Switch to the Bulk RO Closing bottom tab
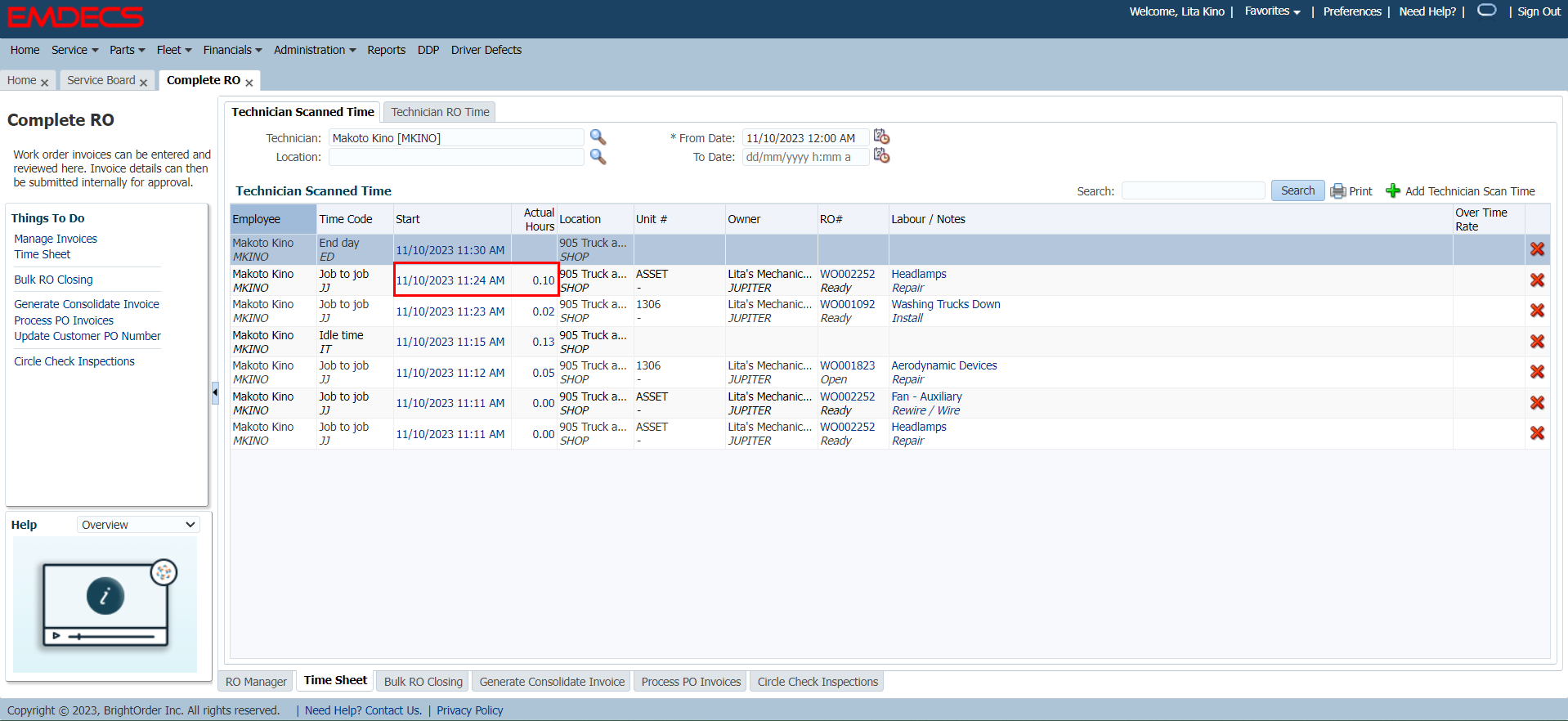 tap(423, 682)
